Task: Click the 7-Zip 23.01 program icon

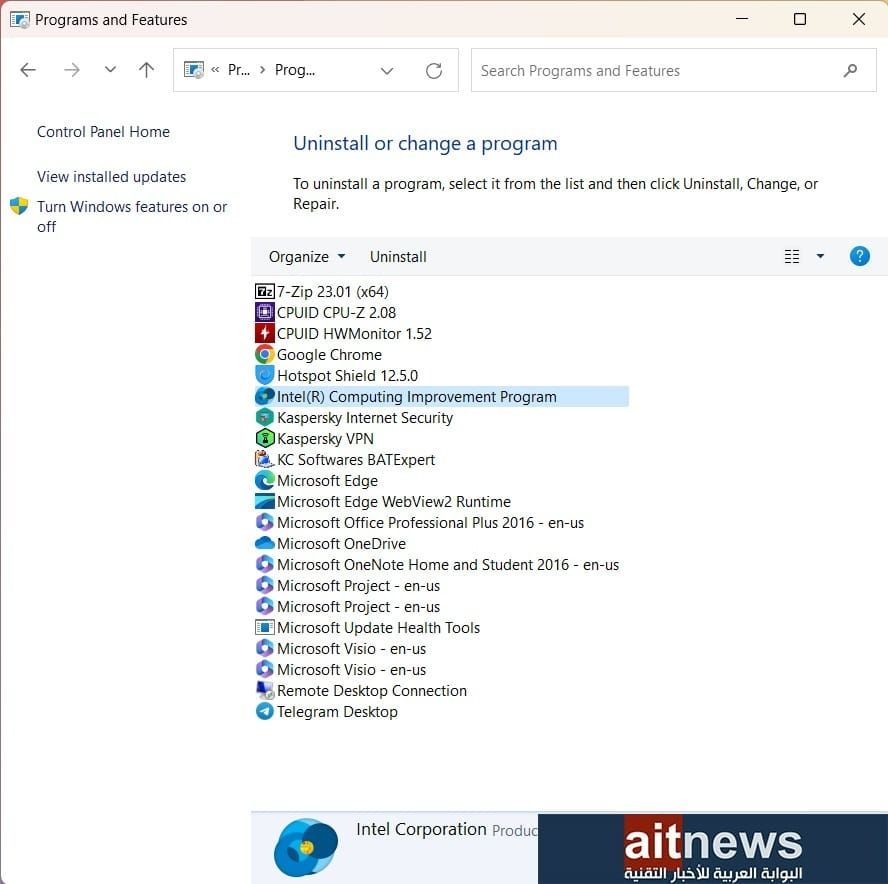Action: (x=265, y=292)
